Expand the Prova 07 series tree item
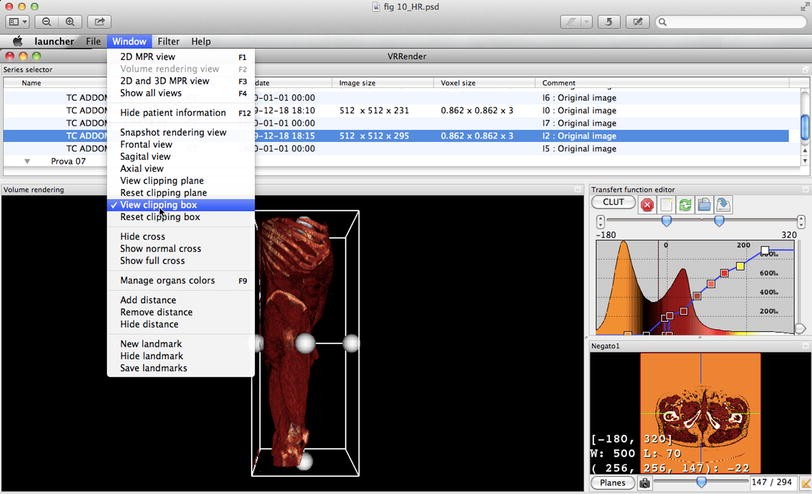Image resolution: width=812 pixels, height=494 pixels. click(27, 160)
